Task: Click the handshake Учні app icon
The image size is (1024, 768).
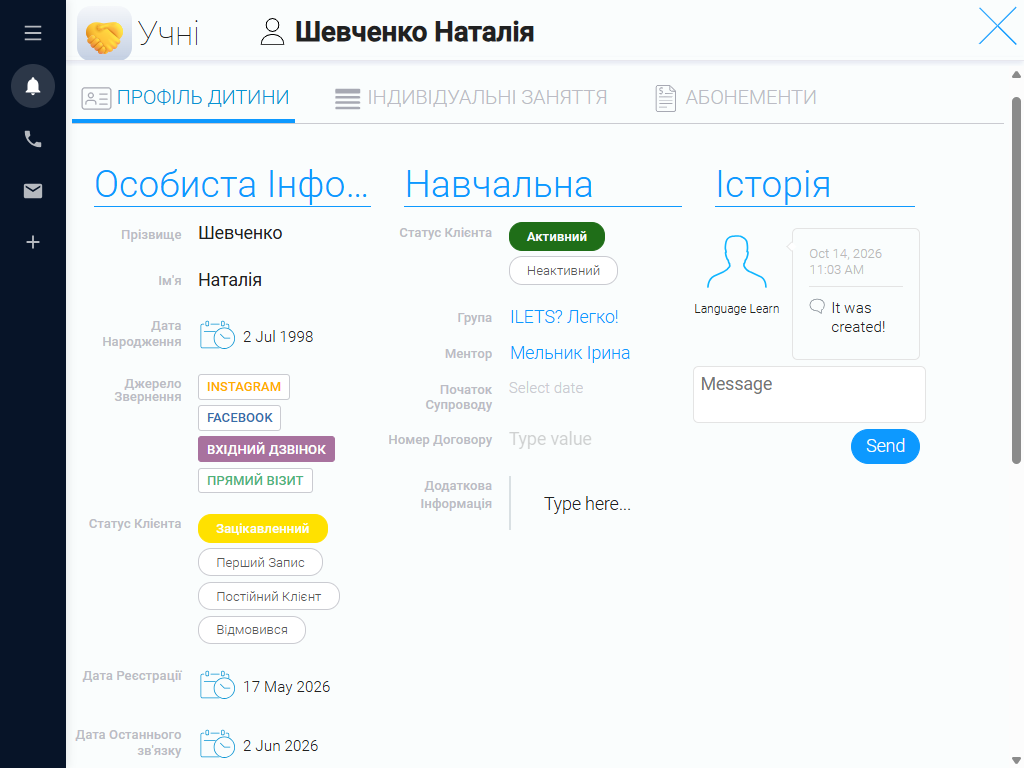Action: click(104, 34)
